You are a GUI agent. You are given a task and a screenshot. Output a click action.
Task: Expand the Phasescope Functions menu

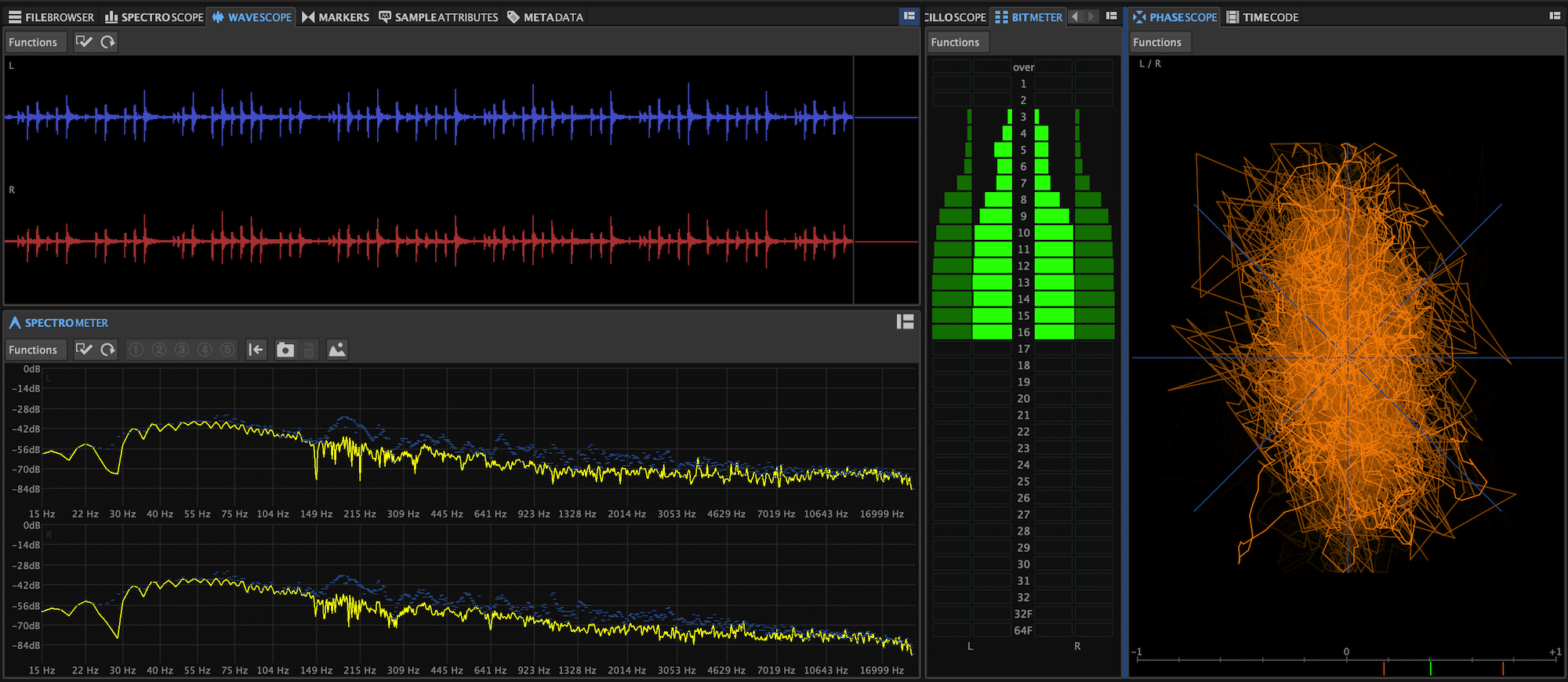pos(1157,42)
